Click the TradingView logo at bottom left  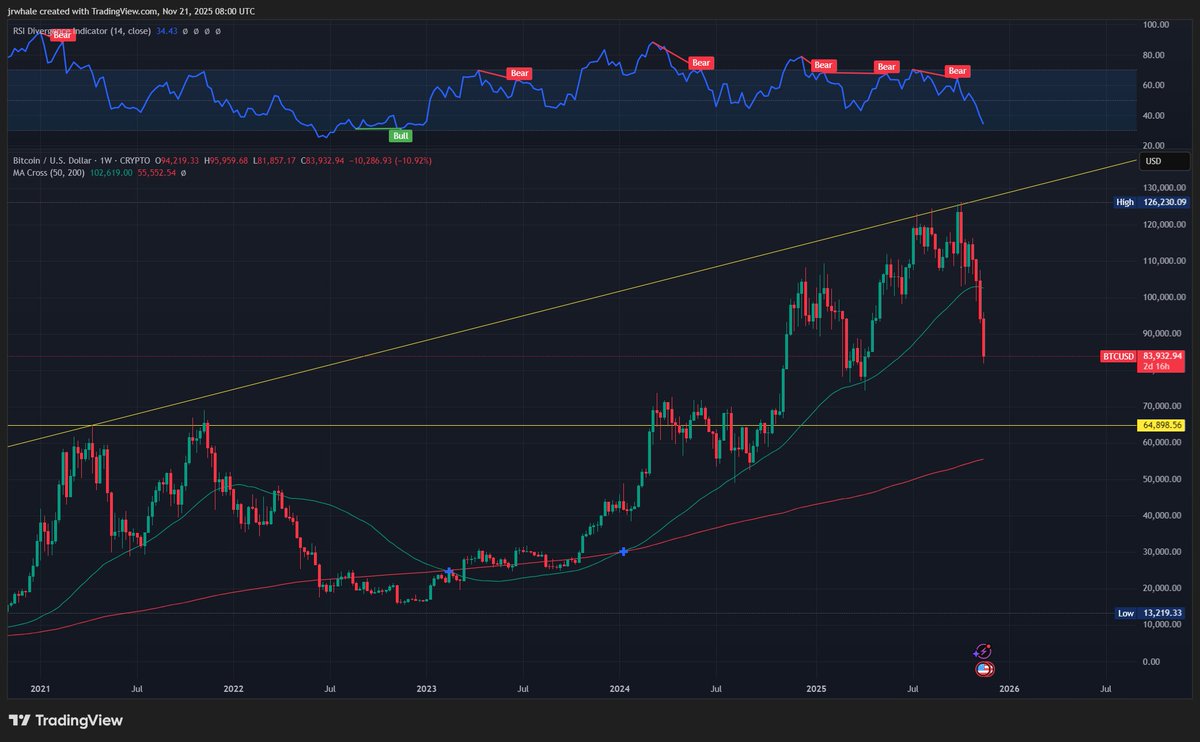65,720
